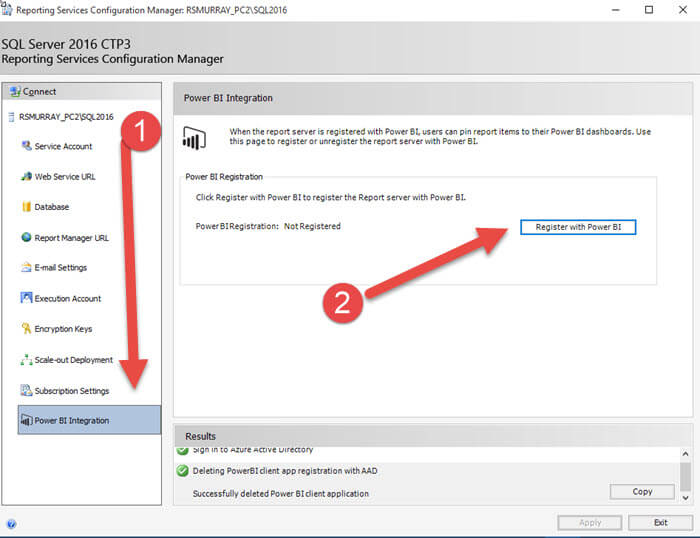Click the help question mark icon
The height and width of the screenshot is (538, 700).
(11, 523)
